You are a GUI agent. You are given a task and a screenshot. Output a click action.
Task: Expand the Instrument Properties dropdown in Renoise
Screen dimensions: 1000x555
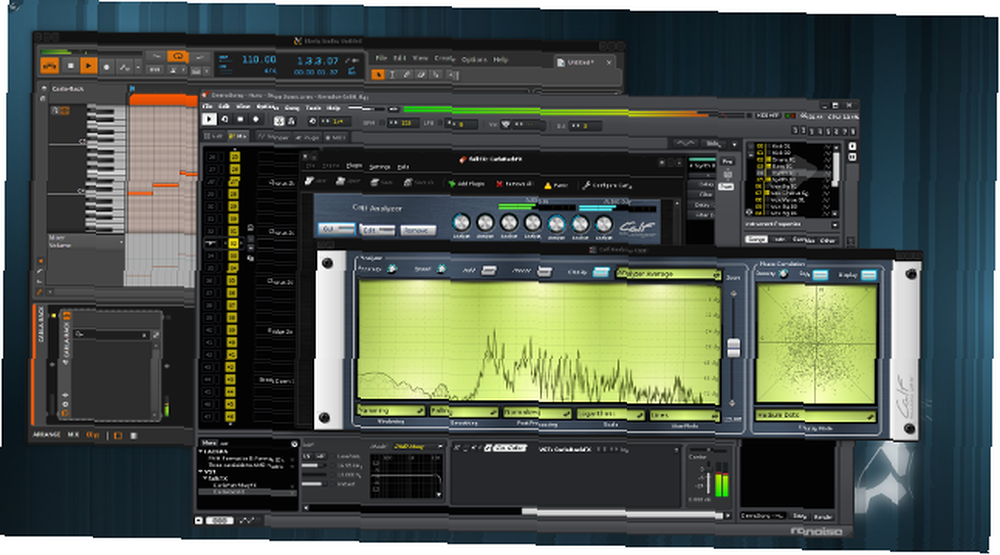coord(835,225)
